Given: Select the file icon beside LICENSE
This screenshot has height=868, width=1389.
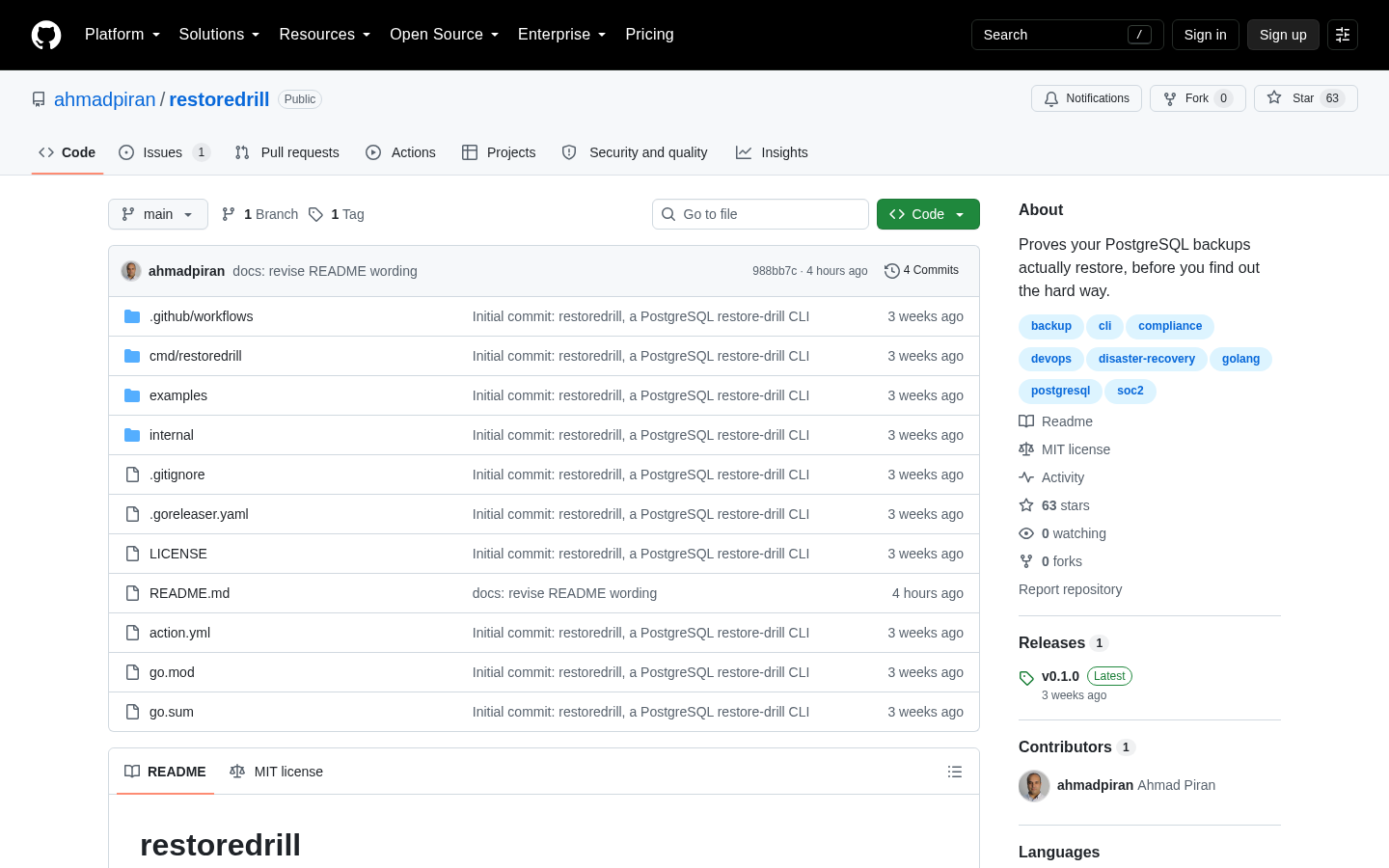Looking at the screenshot, I should (132, 554).
